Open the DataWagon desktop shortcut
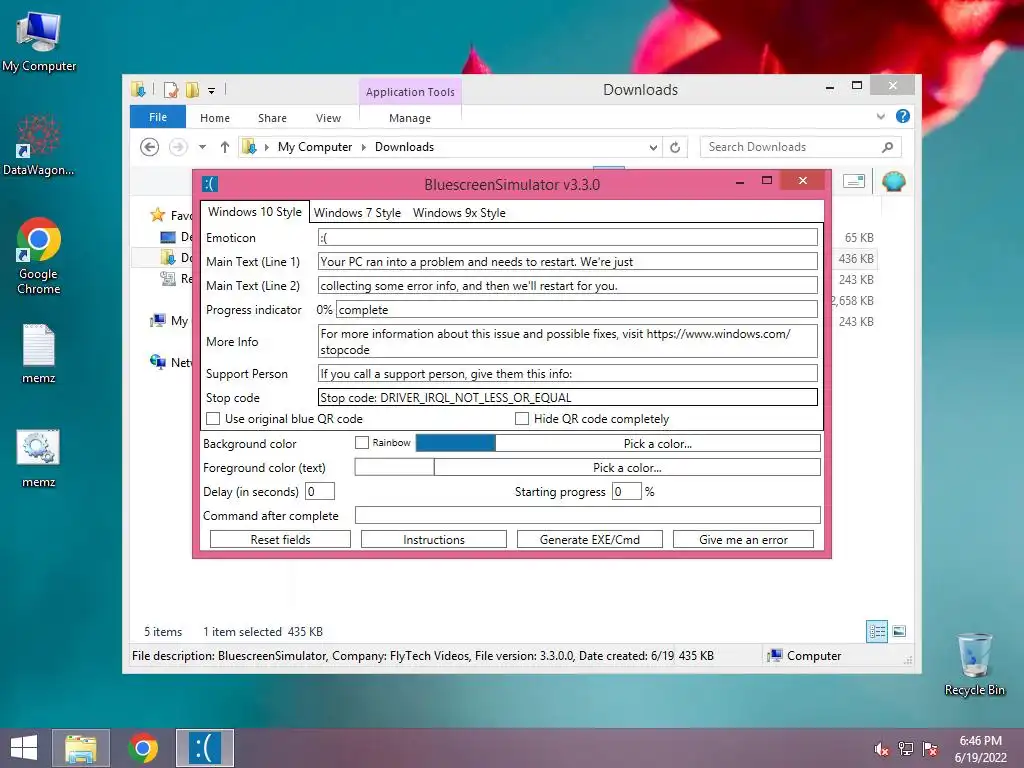Screen dimensions: 1024x768 [38, 146]
